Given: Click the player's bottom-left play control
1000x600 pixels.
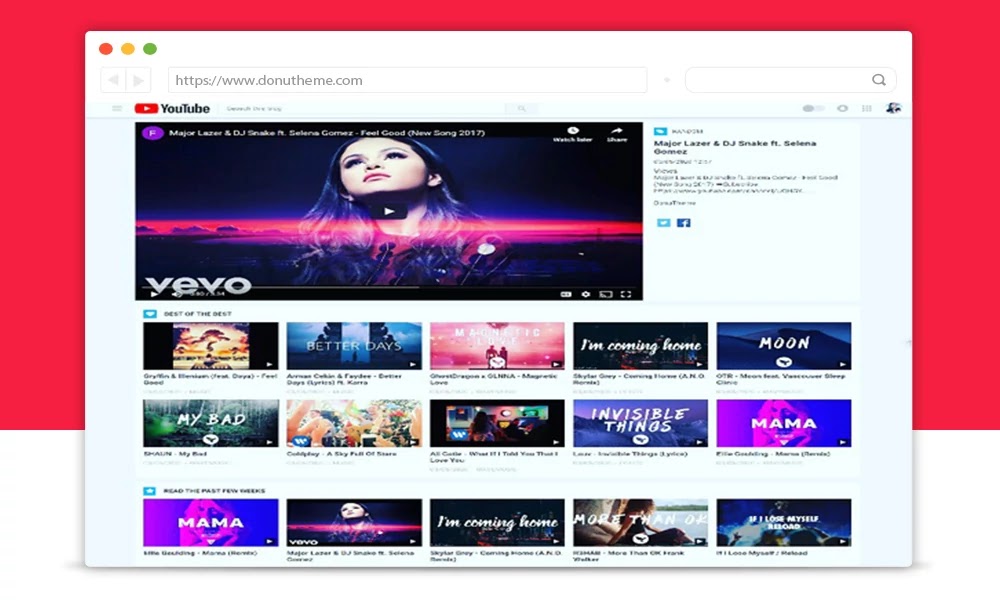Looking at the screenshot, I should (154, 294).
